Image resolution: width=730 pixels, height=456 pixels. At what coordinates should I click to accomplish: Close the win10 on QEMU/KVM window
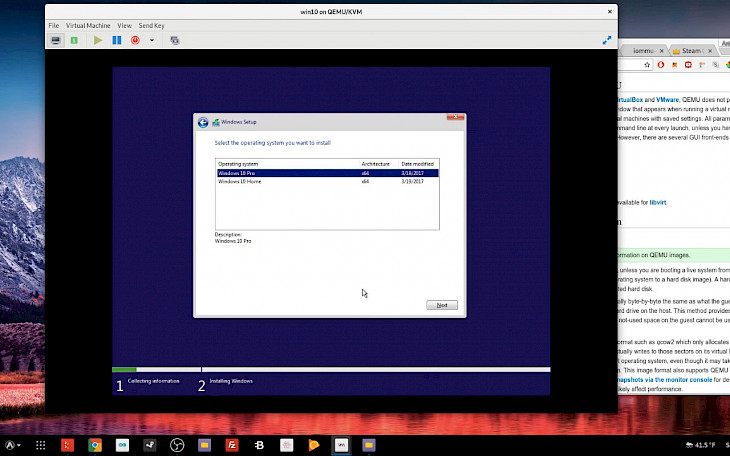tap(609, 12)
